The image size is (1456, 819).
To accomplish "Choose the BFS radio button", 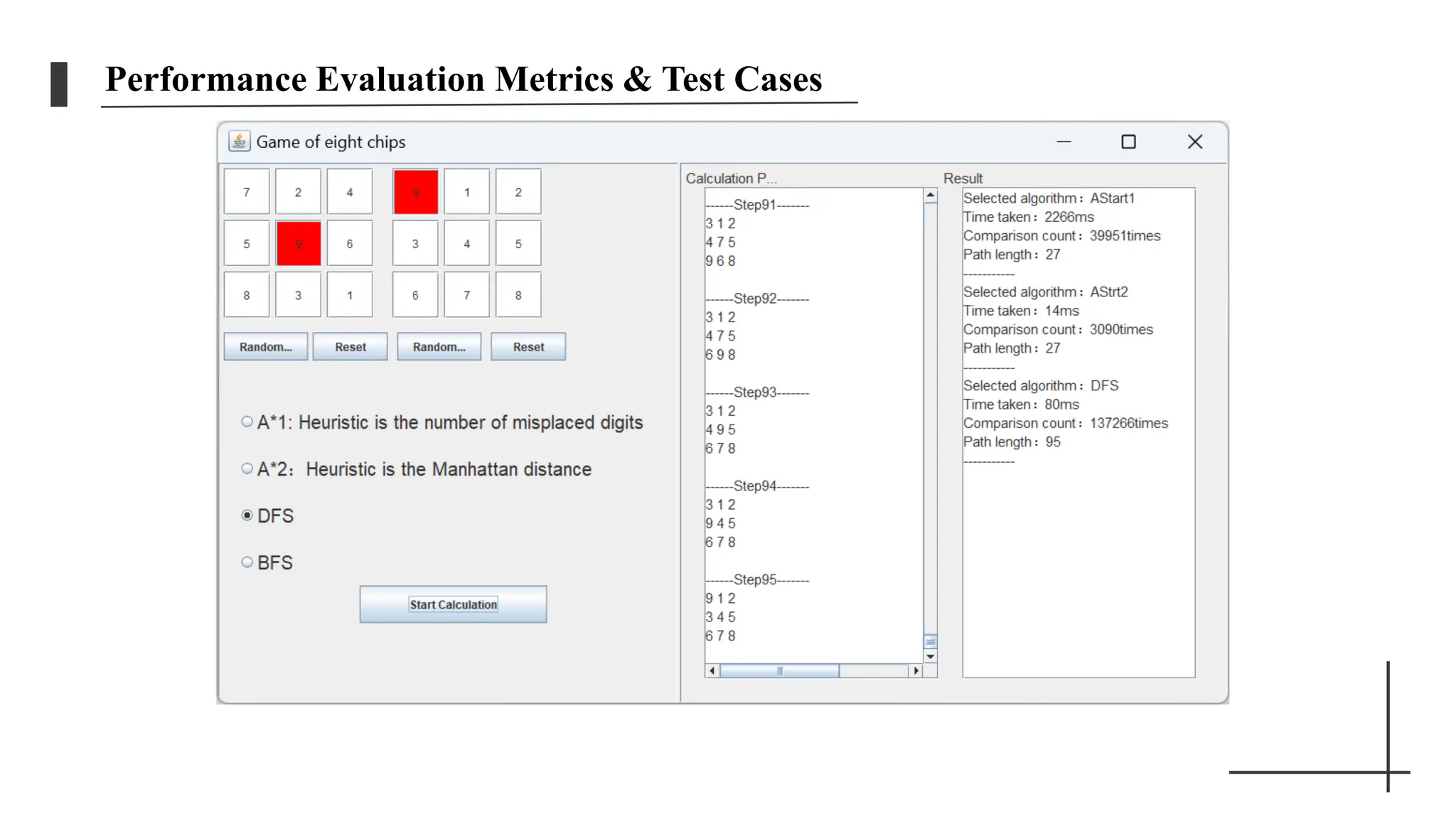I will click(247, 562).
